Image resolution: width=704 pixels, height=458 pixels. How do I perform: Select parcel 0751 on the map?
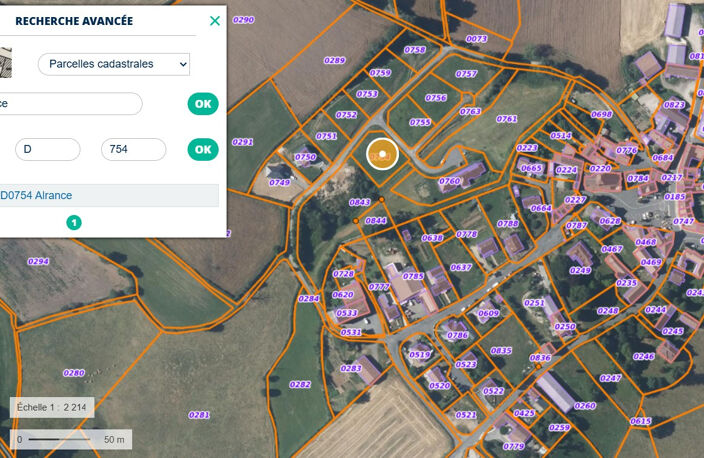[326, 136]
